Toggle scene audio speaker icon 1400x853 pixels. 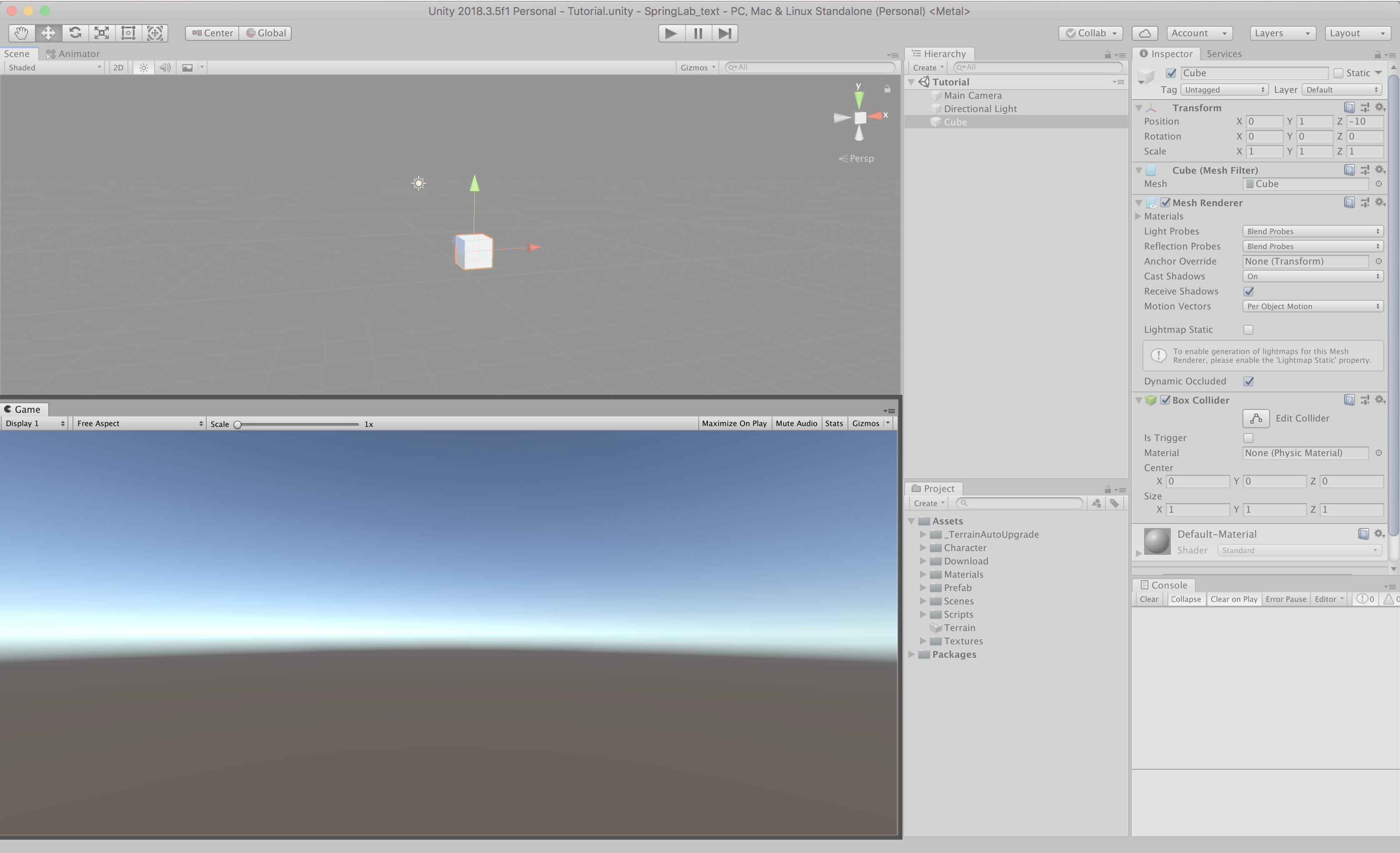(165, 67)
